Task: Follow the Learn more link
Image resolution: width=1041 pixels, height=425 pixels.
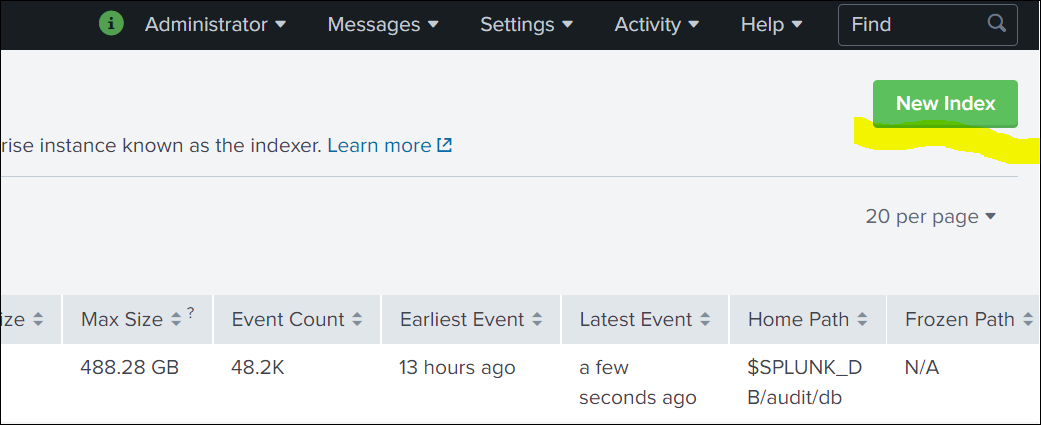Action: (x=379, y=145)
